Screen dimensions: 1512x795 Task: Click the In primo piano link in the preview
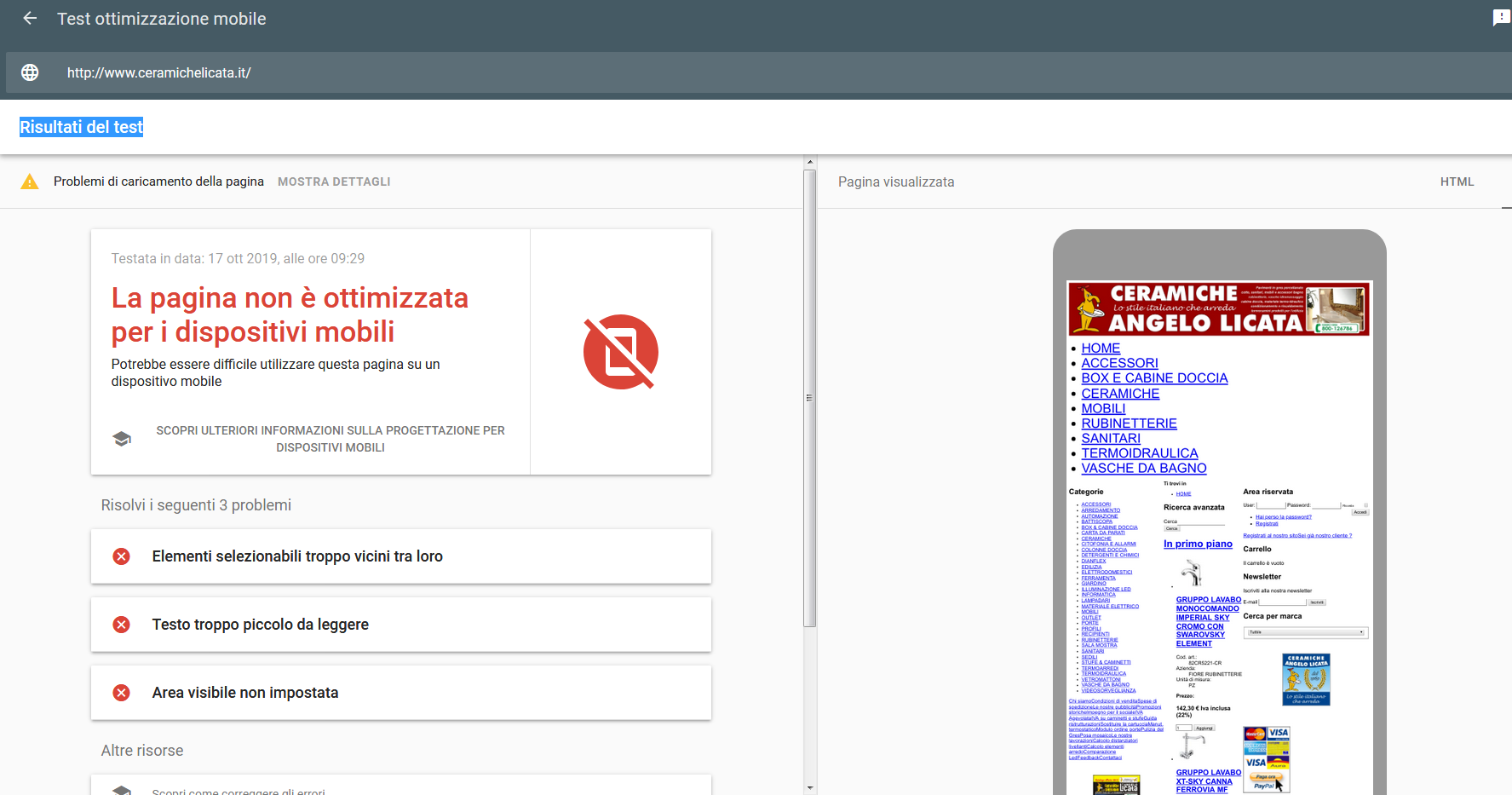(x=1198, y=544)
